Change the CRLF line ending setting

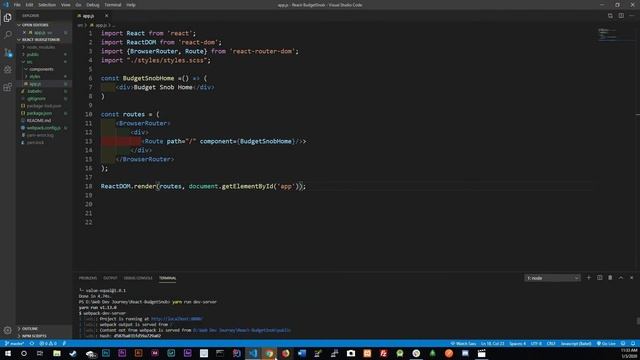[x=551, y=343]
